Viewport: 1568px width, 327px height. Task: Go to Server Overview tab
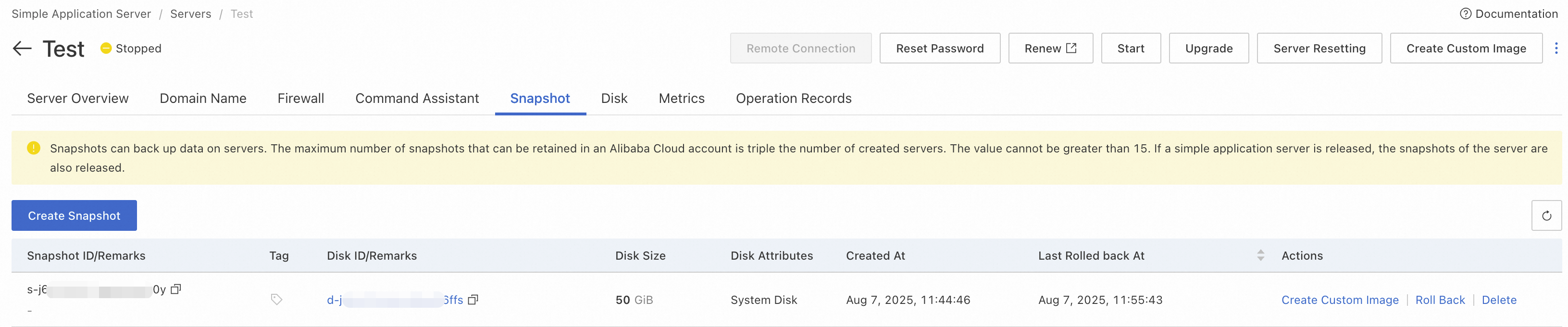[78, 99]
